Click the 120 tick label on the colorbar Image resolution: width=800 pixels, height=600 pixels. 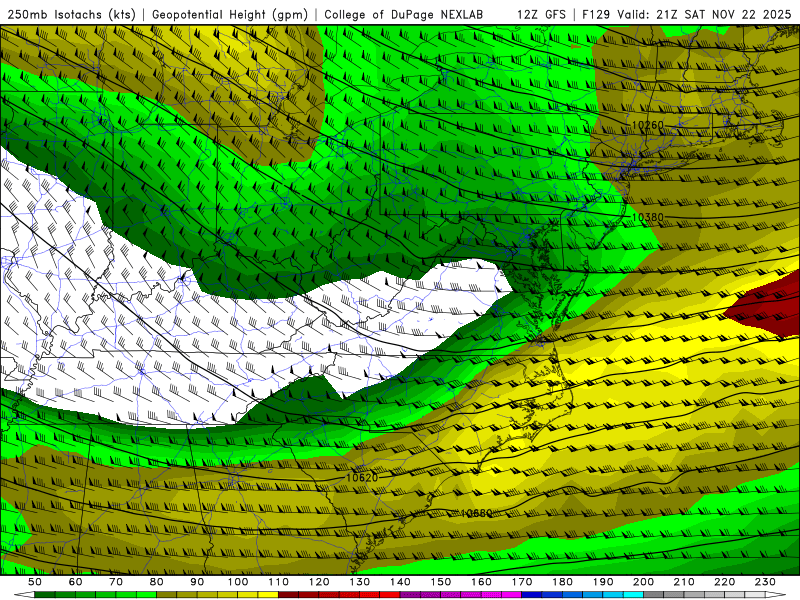point(319,582)
